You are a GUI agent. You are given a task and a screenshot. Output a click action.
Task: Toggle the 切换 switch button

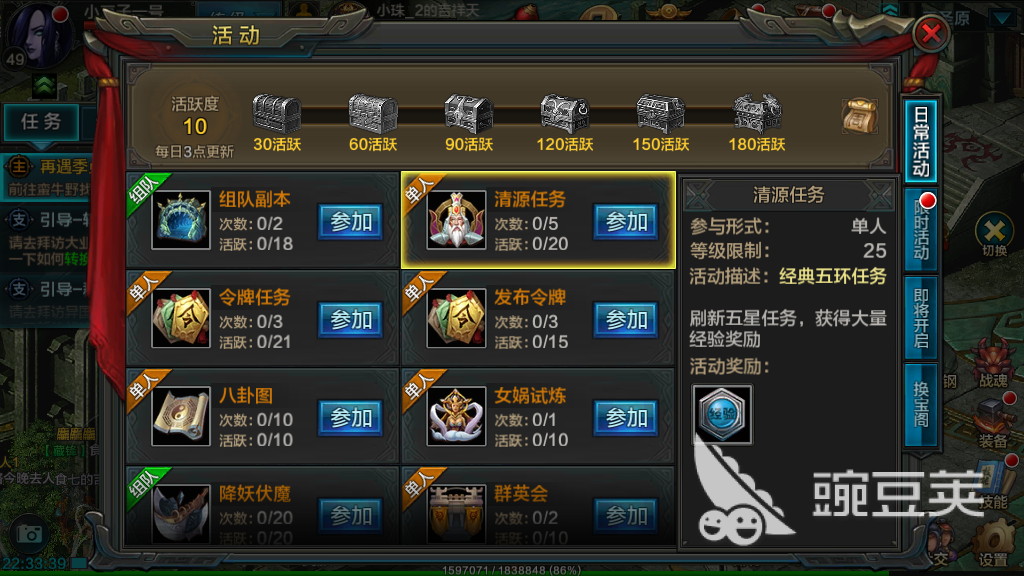coord(994,236)
